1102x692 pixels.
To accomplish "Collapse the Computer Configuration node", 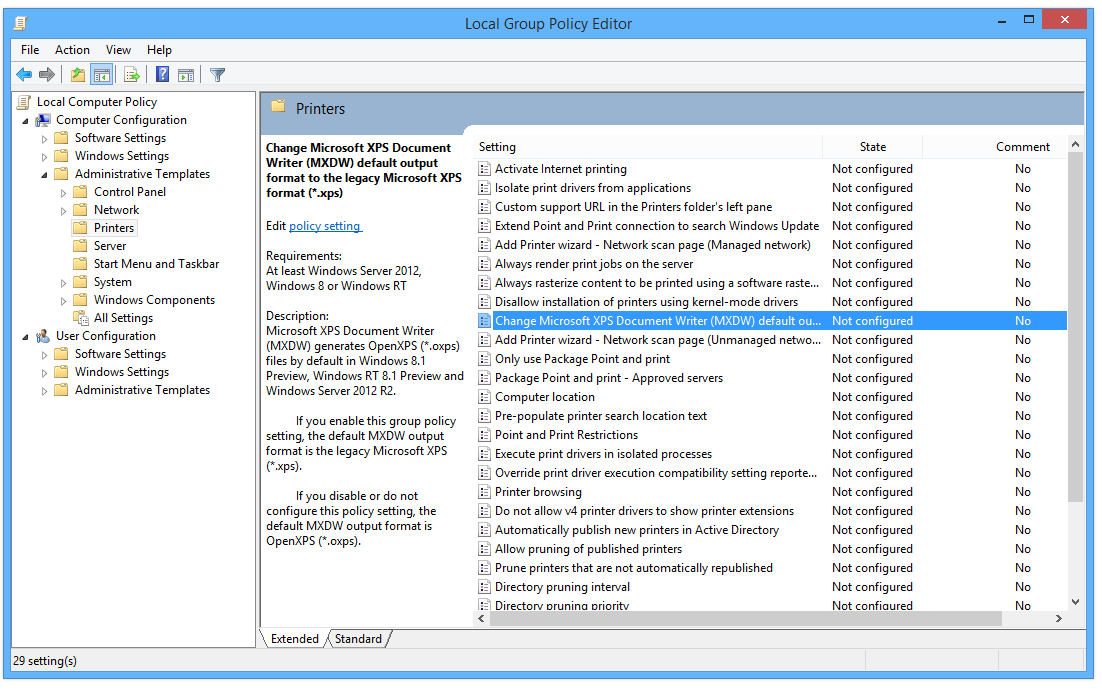I will (26, 122).
